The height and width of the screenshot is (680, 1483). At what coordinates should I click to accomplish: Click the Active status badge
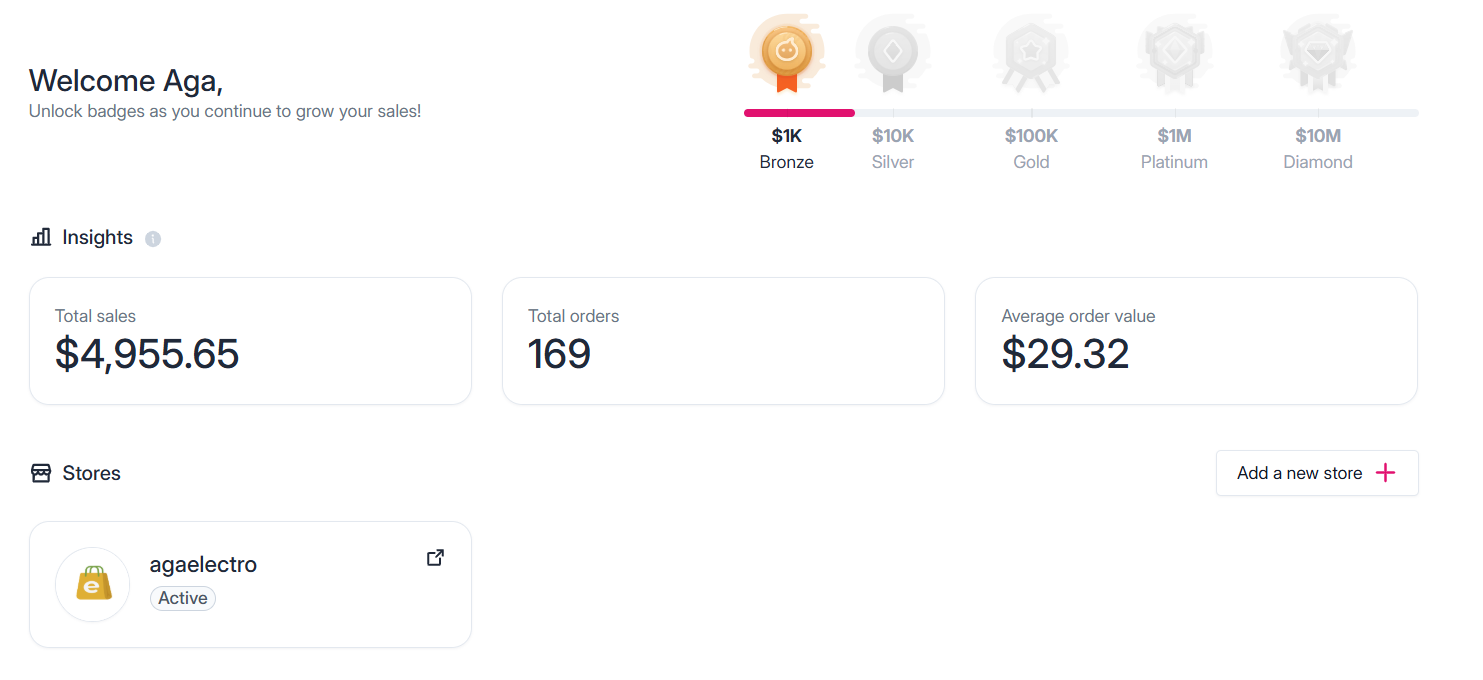(183, 598)
